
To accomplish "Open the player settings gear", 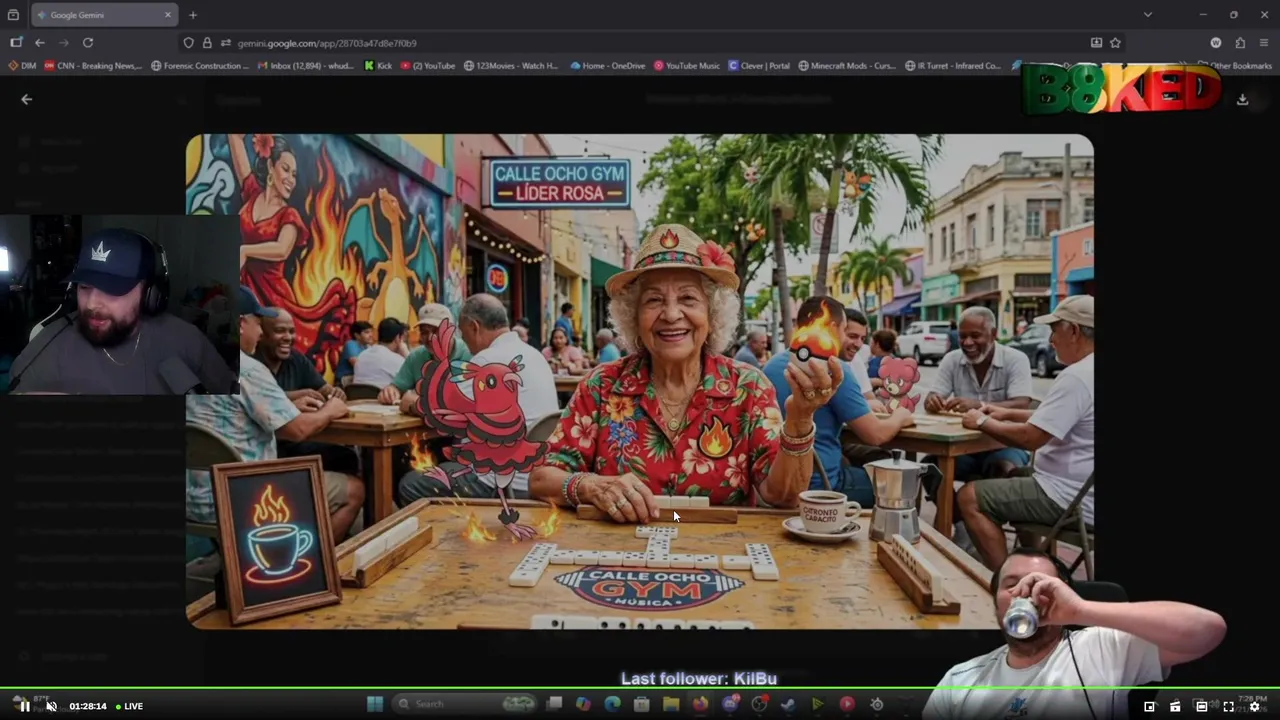I will [x=1255, y=706].
